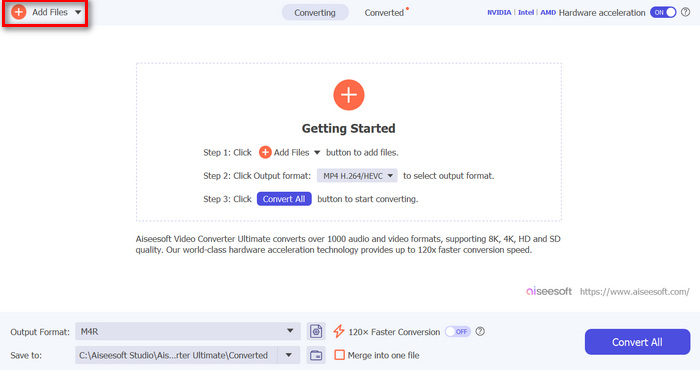
Task: Click the Getting Started heading
Action: tap(349, 129)
